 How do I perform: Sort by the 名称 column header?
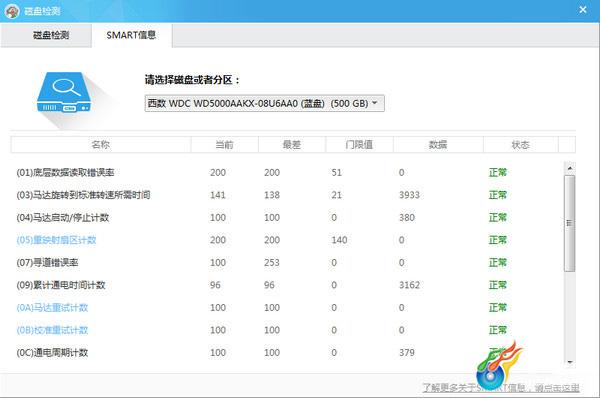tap(101, 145)
